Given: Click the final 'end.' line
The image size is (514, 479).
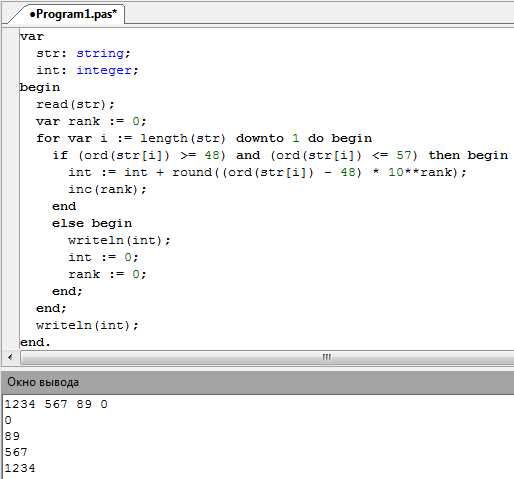Looking at the screenshot, I should point(35,342).
